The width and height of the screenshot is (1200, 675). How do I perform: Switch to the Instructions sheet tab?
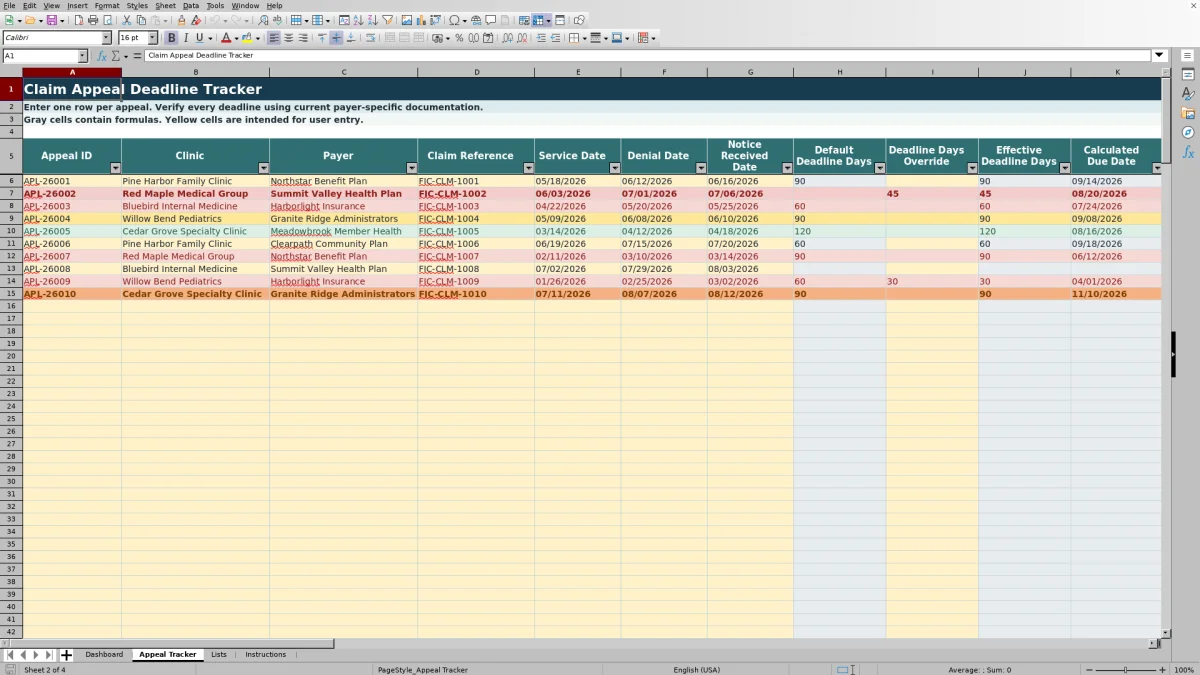pyautogui.click(x=266, y=655)
